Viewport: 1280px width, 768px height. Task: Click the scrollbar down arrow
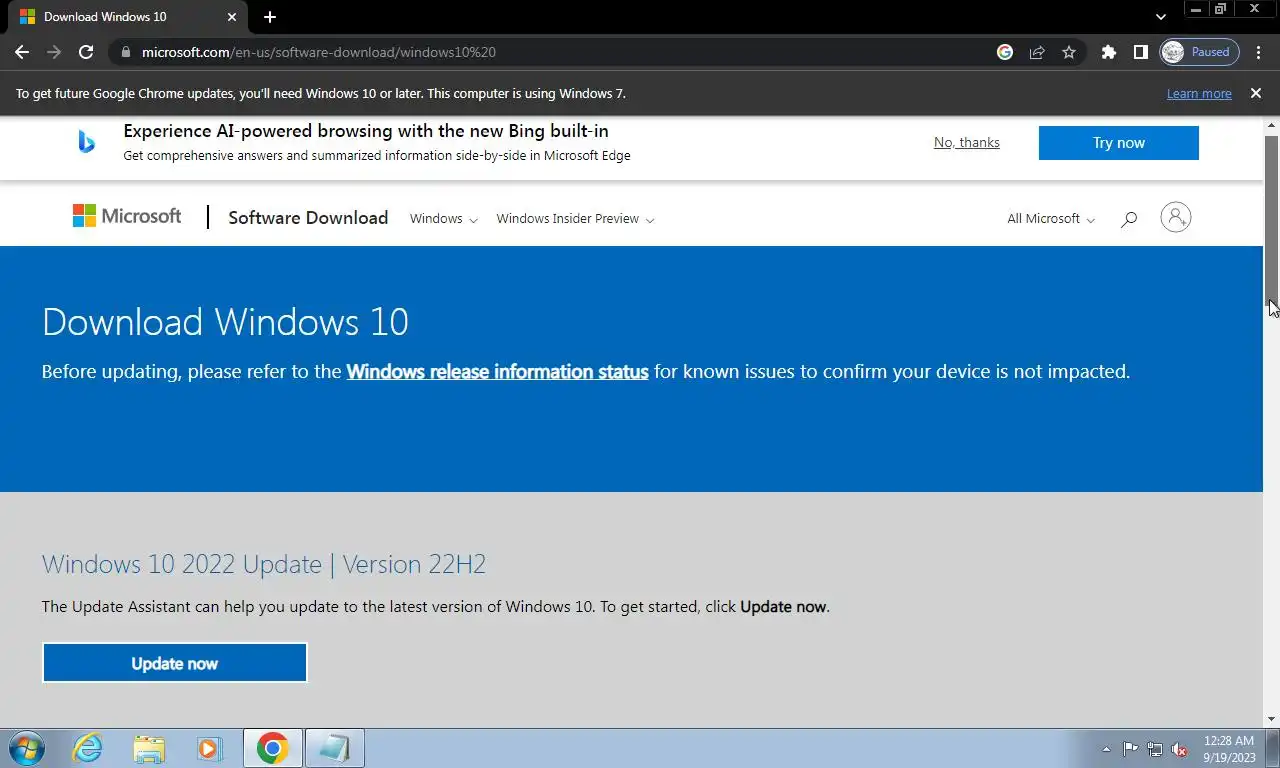pos(1271,719)
